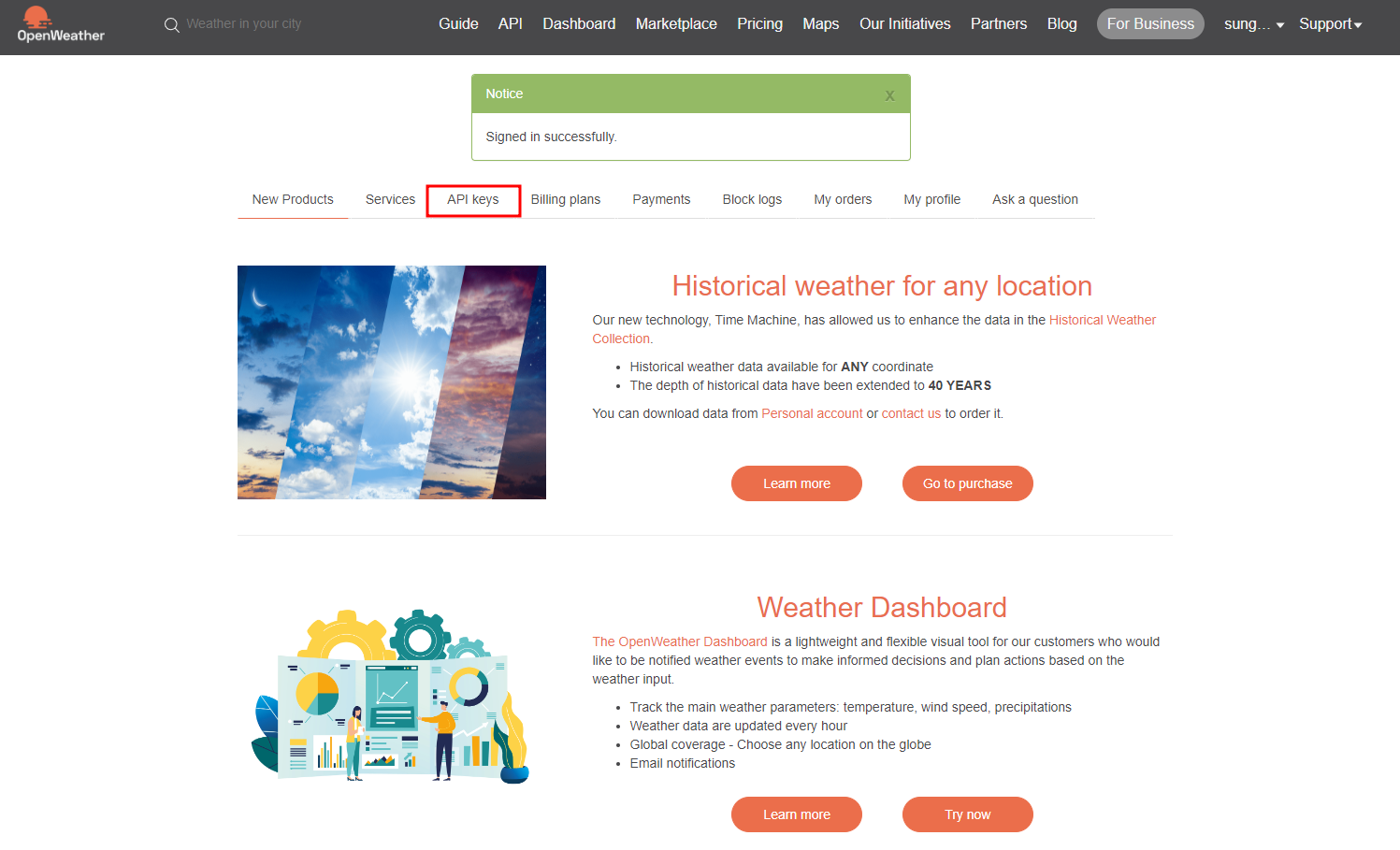Screen dimensions: 1400x850
Task: Switch to the My orders tab
Action: click(843, 199)
